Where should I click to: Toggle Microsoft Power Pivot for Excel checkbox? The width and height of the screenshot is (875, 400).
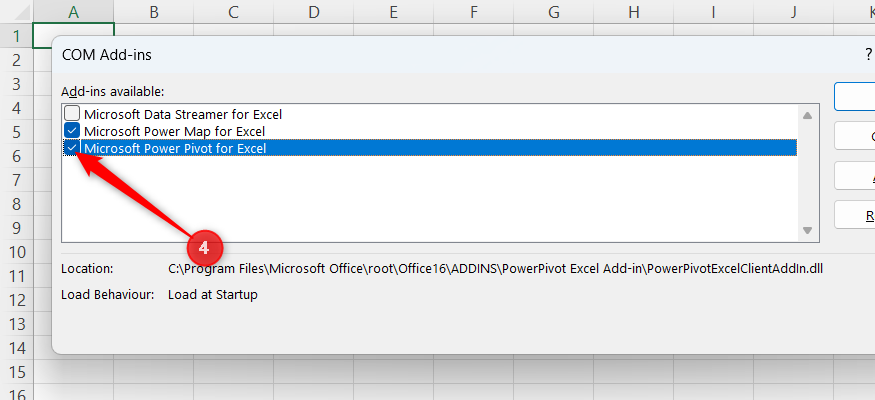point(72,148)
